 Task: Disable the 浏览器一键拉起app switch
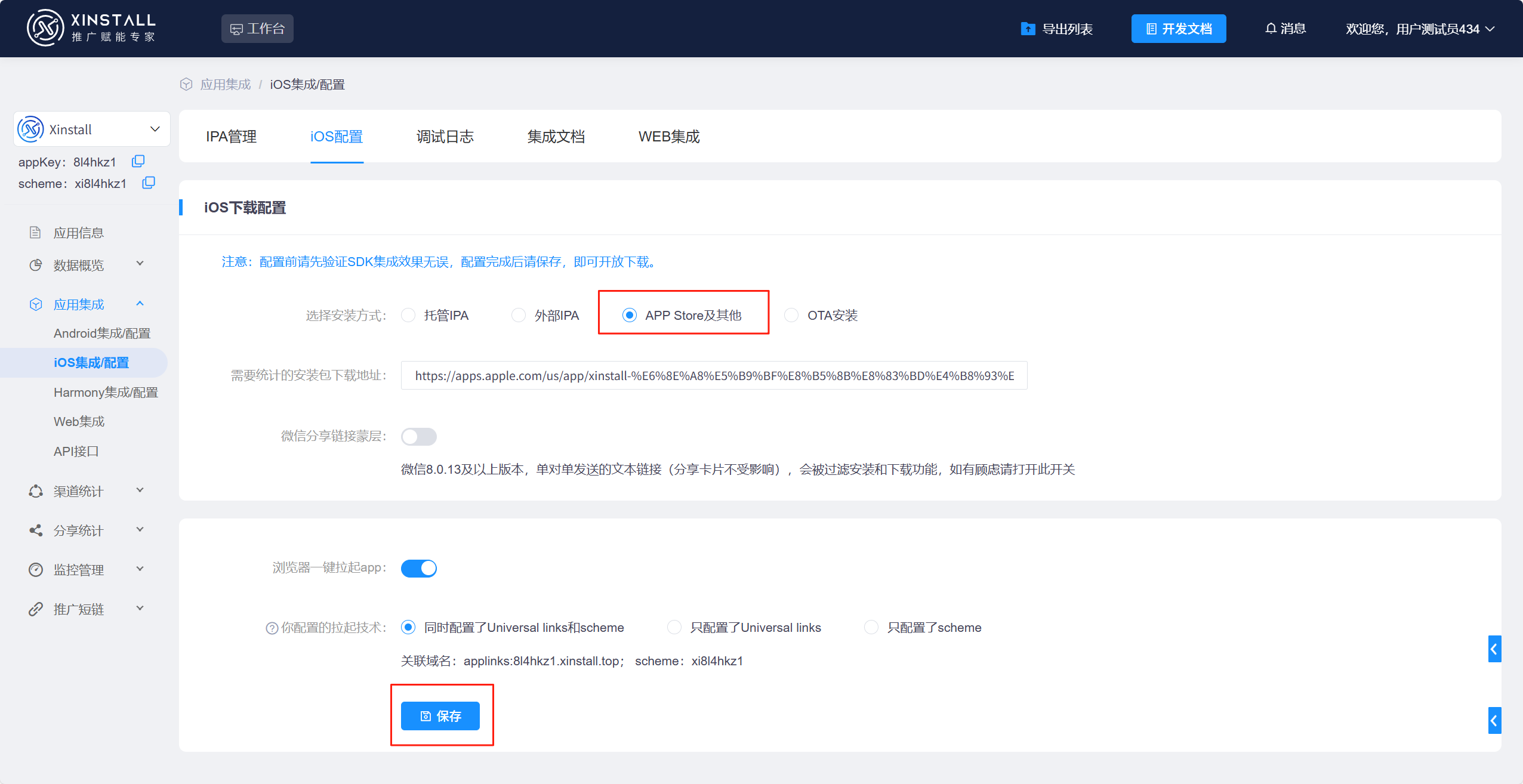[418, 567]
